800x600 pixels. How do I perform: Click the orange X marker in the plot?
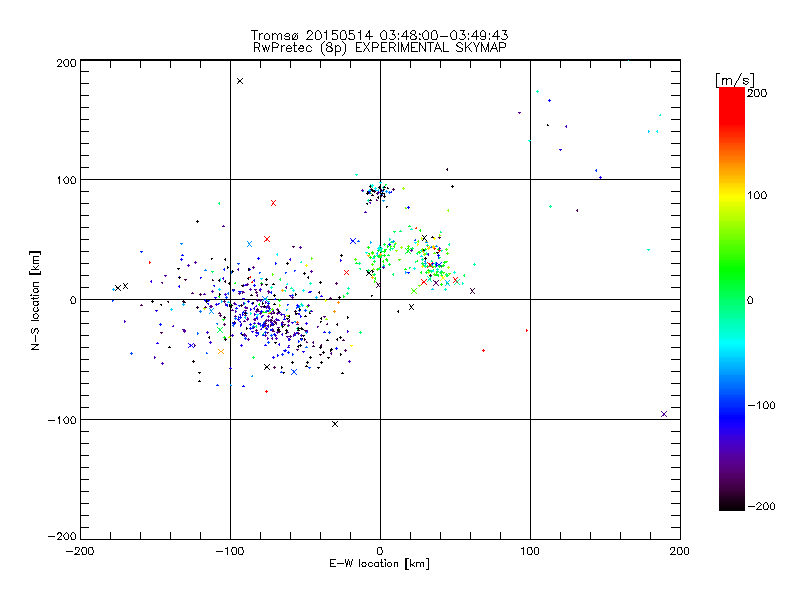tap(221, 352)
